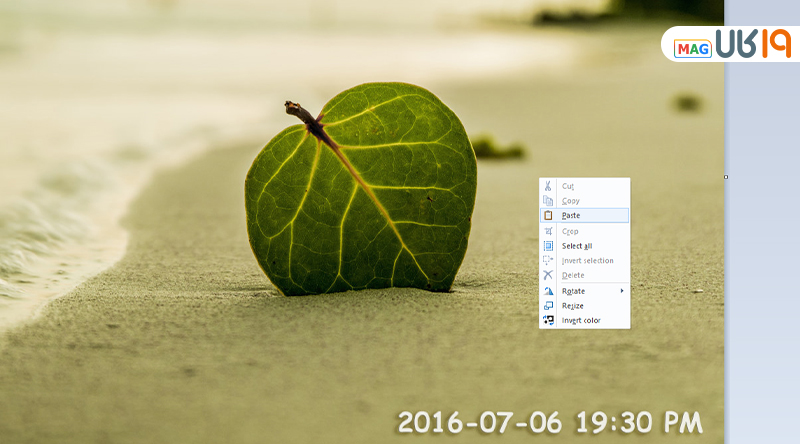Pick the Resize text label

573,306
